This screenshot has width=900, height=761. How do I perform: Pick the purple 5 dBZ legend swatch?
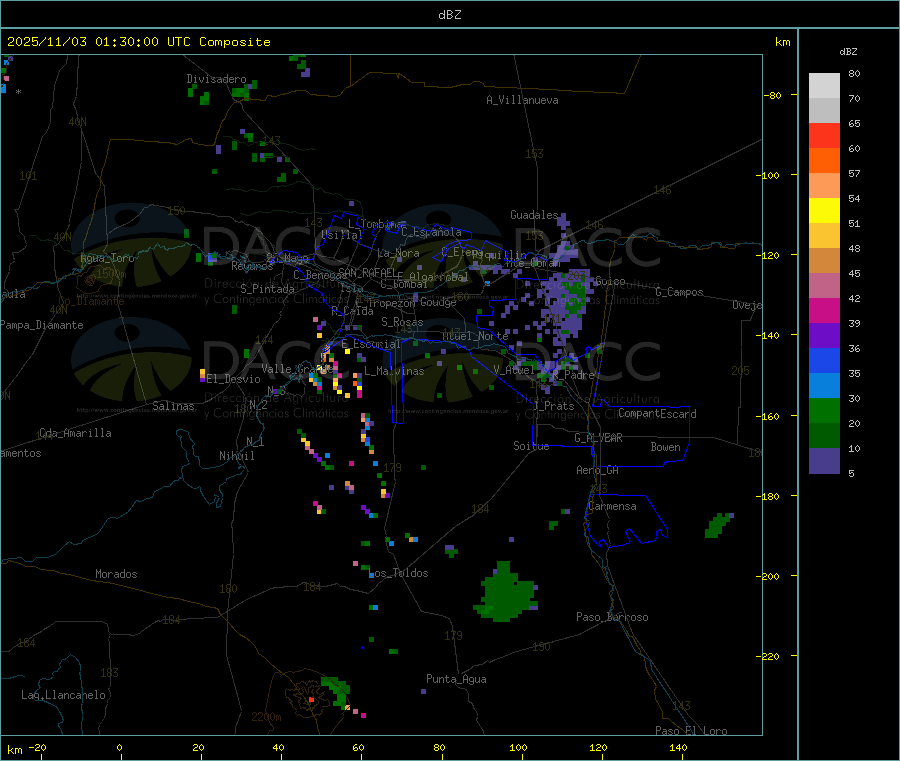coord(824,460)
